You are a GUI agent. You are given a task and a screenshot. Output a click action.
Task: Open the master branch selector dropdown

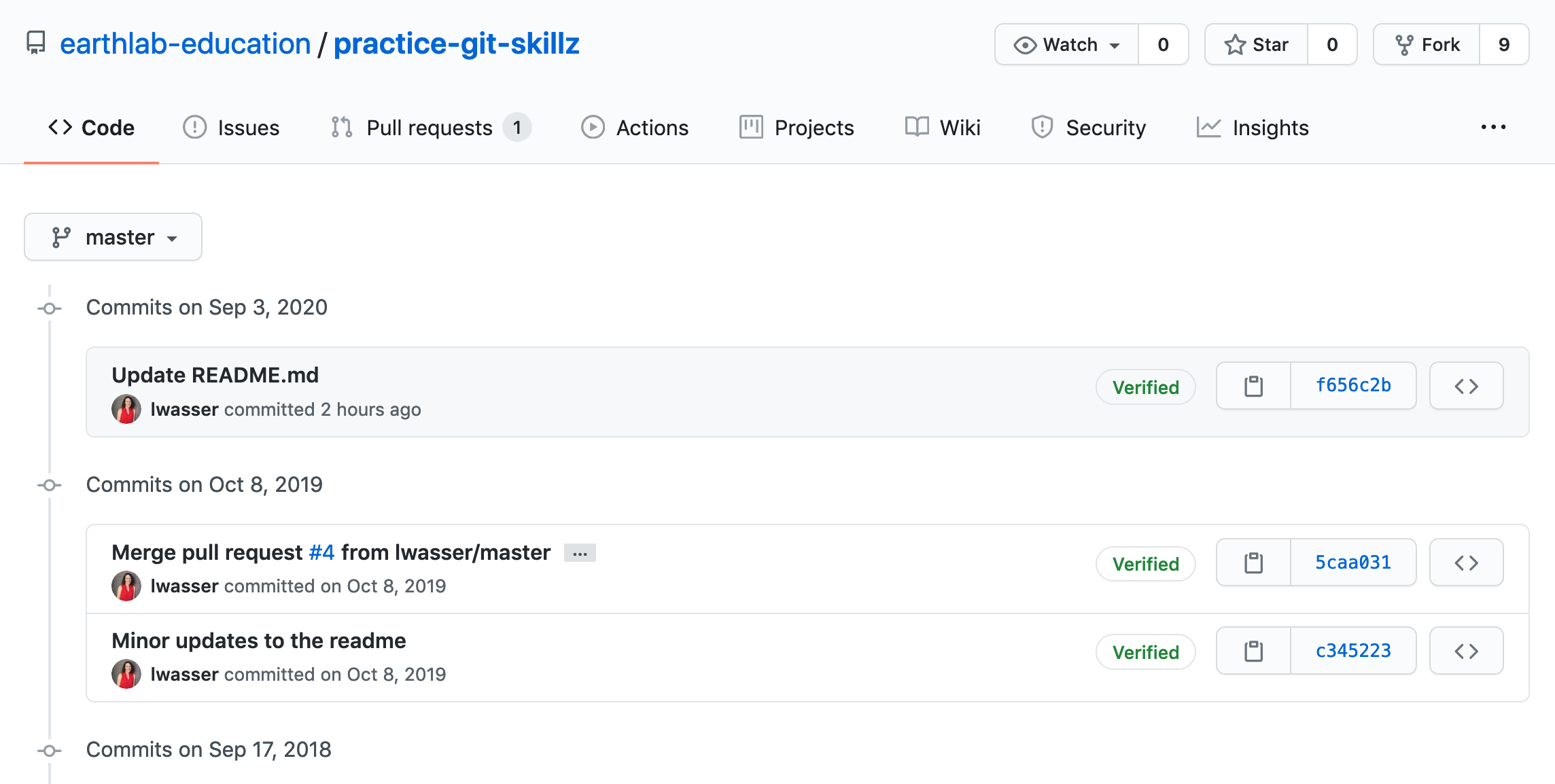pos(113,237)
